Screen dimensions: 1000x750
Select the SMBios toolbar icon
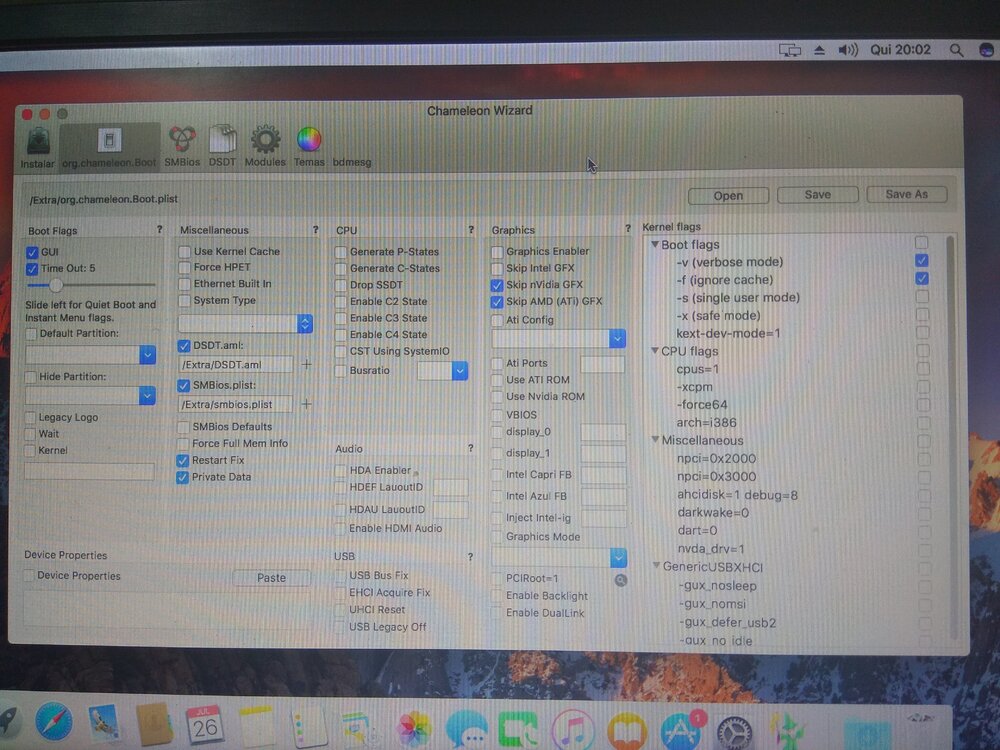click(182, 145)
